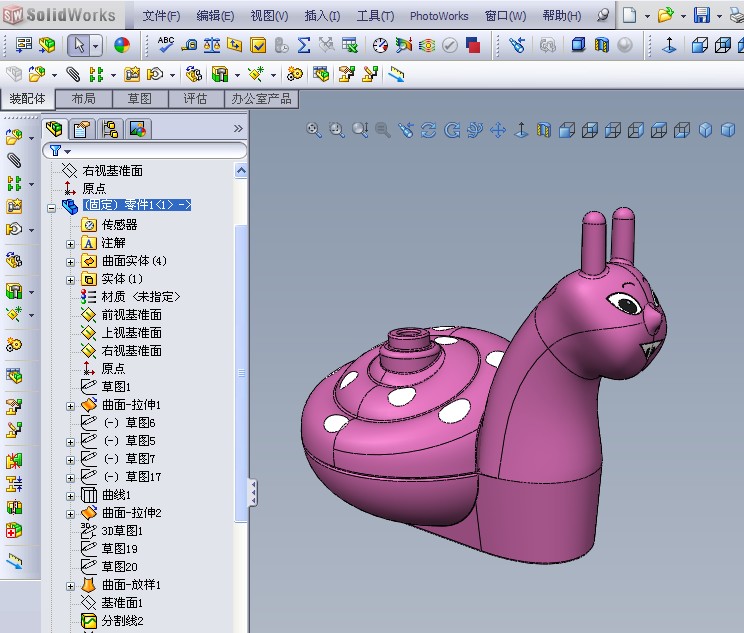
Task: Click the panel collapse handle at splitter
Action: (253, 493)
